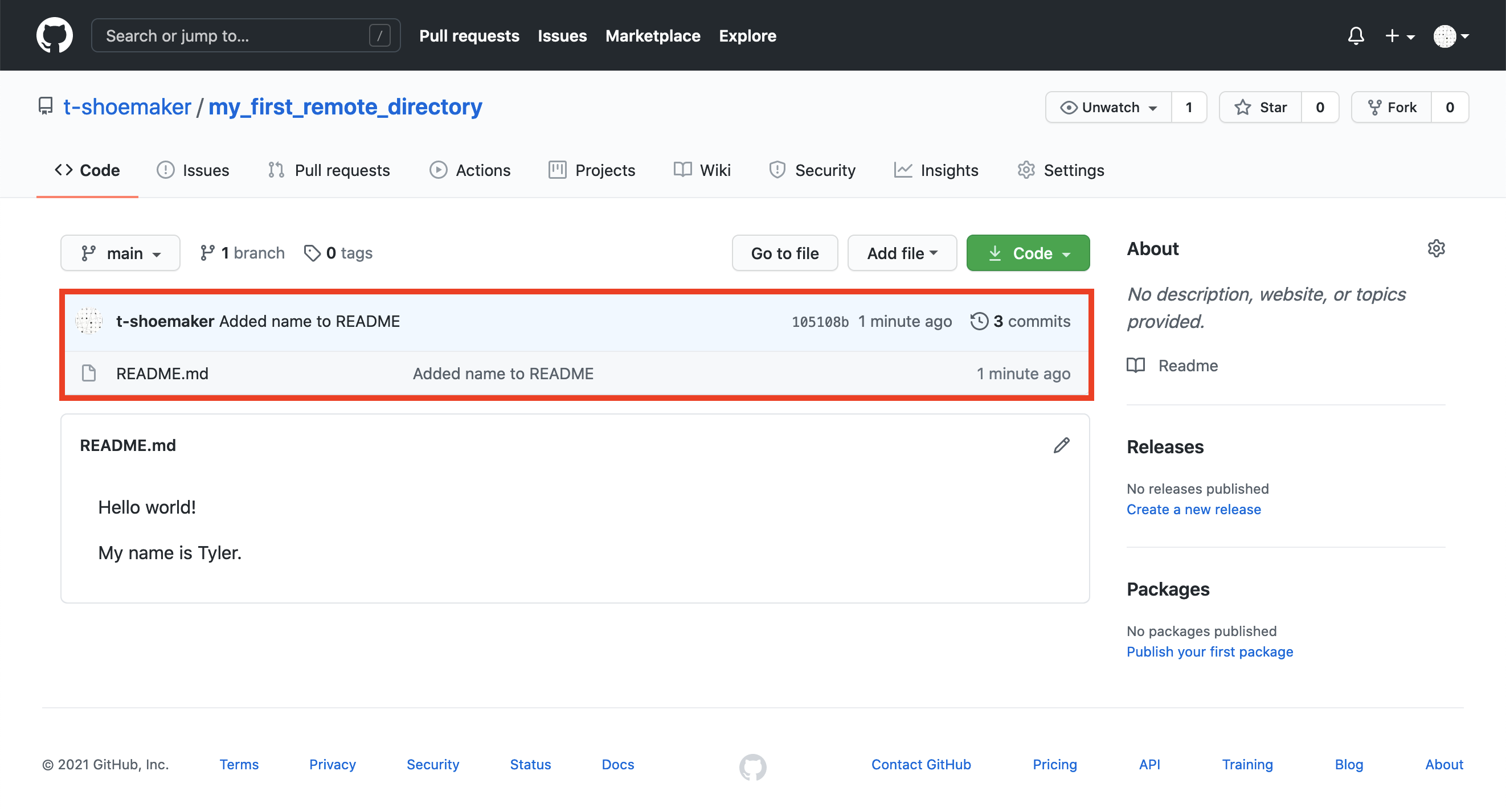This screenshot has width=1506, height=812.
Task: Open commit hash 105108b
Action: [x=820, y=322]
